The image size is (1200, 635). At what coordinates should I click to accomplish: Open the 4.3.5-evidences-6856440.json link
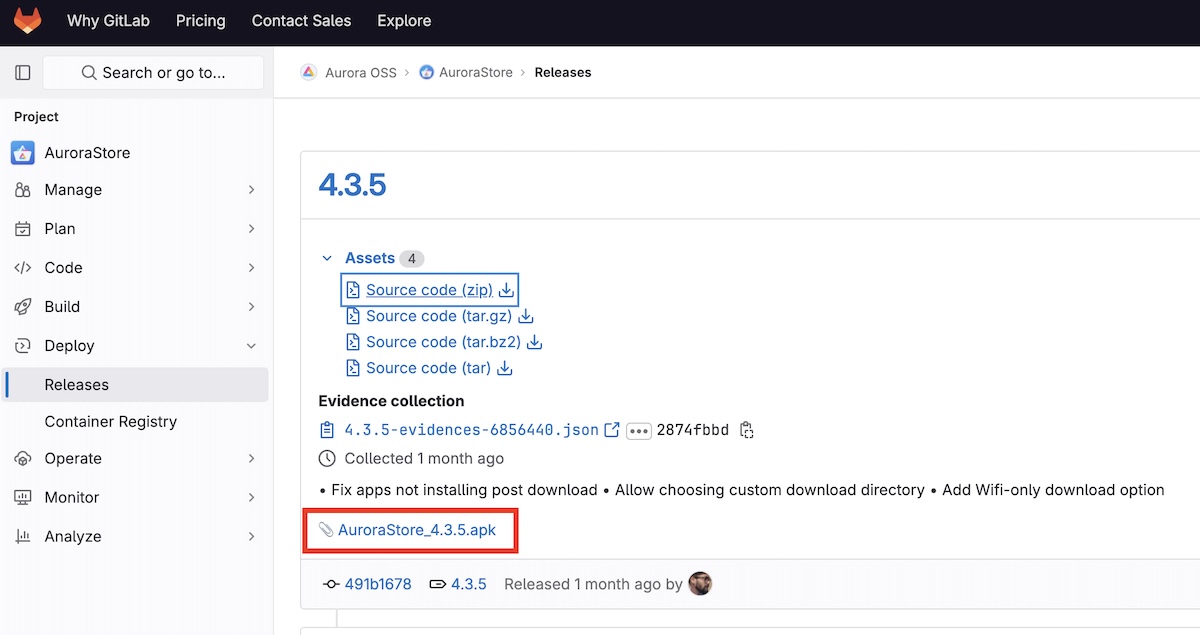pyautogui.click(x=471, y=431)
